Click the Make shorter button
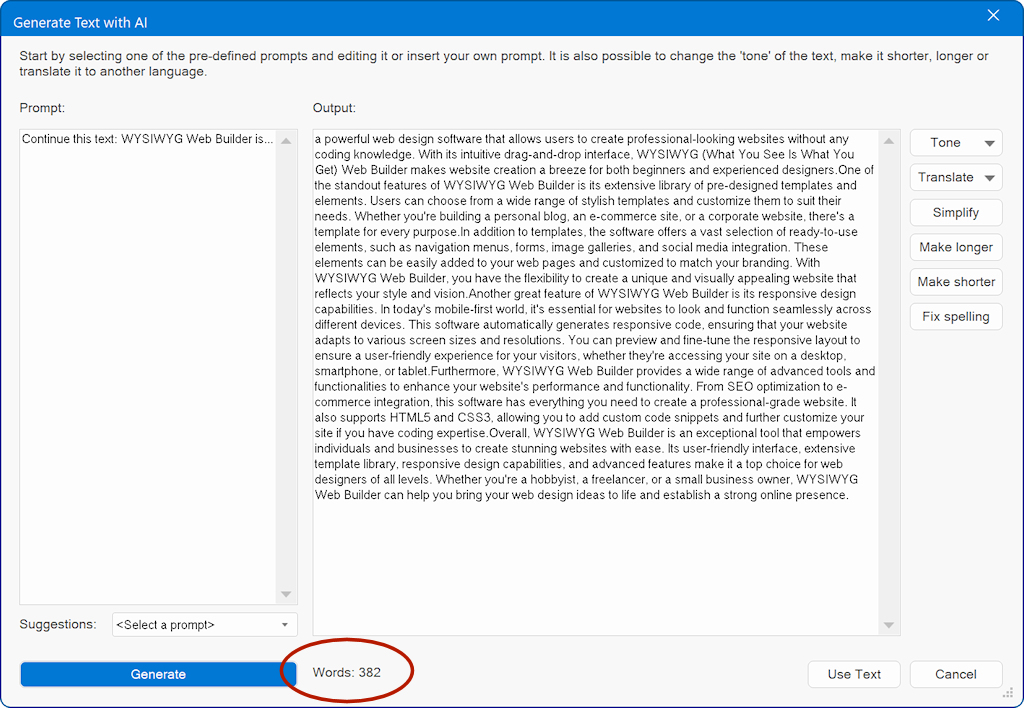The height and width of the screenshot is (708, 1024). point(956,282)
